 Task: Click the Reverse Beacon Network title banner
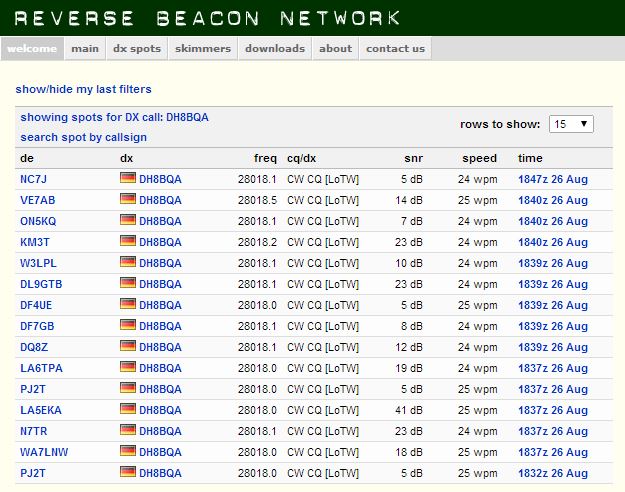207,18
